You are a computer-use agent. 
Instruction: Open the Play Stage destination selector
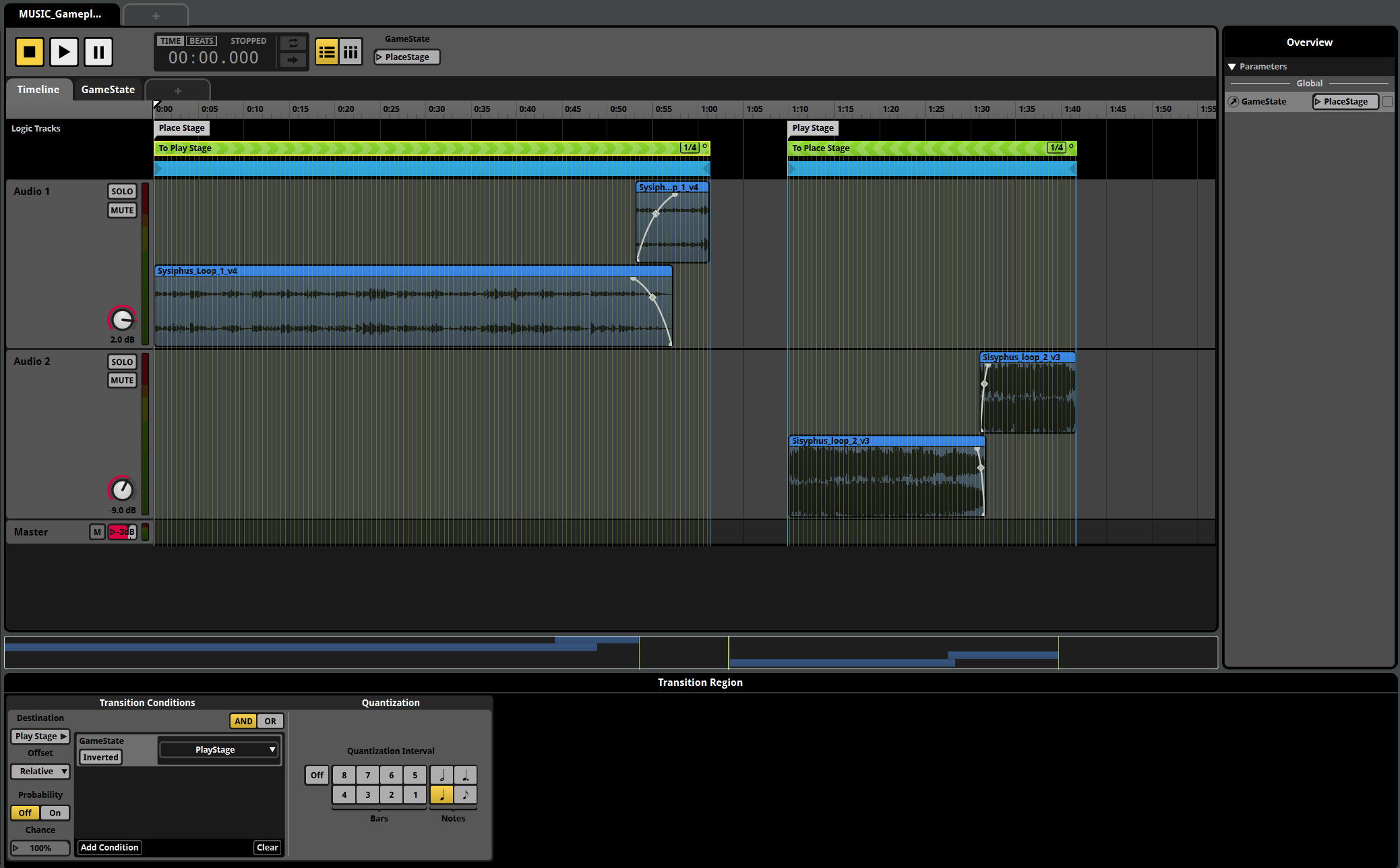click(x=40, y=736)
